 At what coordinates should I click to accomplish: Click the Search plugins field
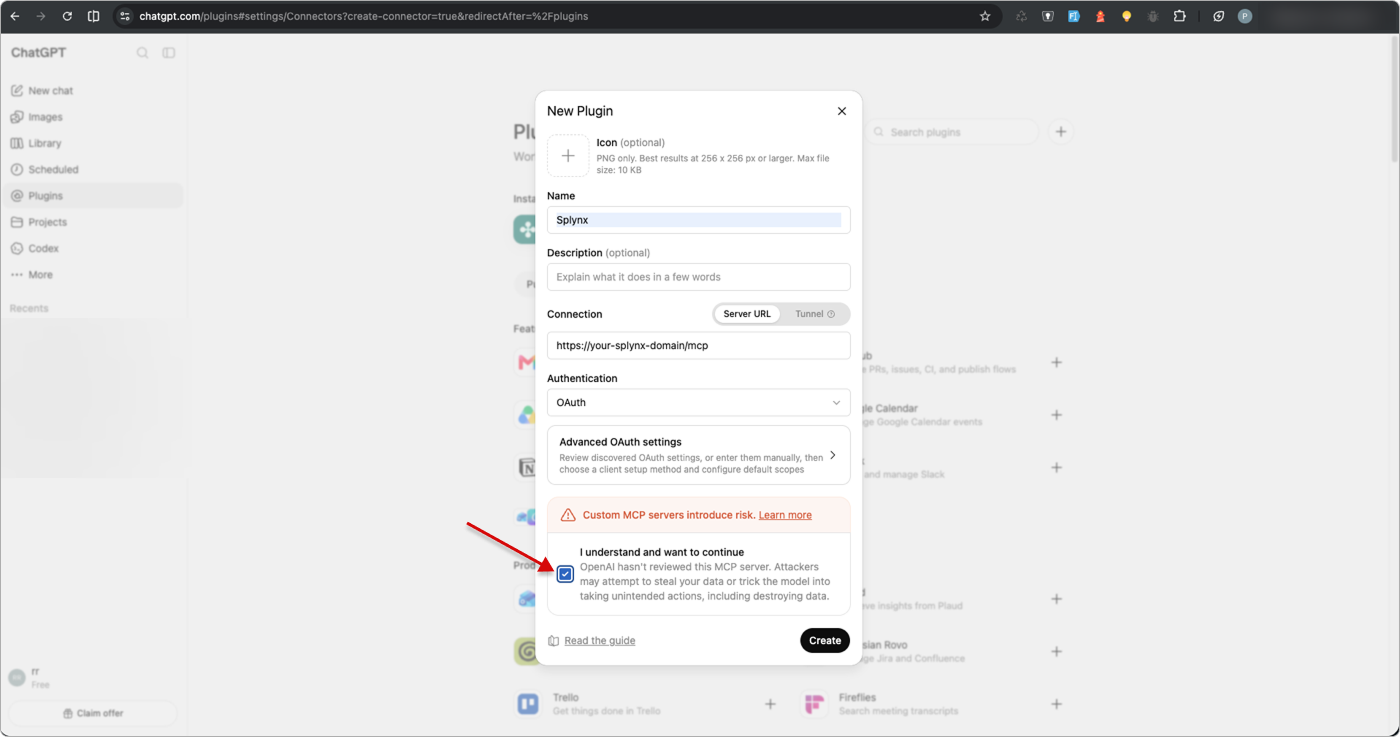(951, 132)
